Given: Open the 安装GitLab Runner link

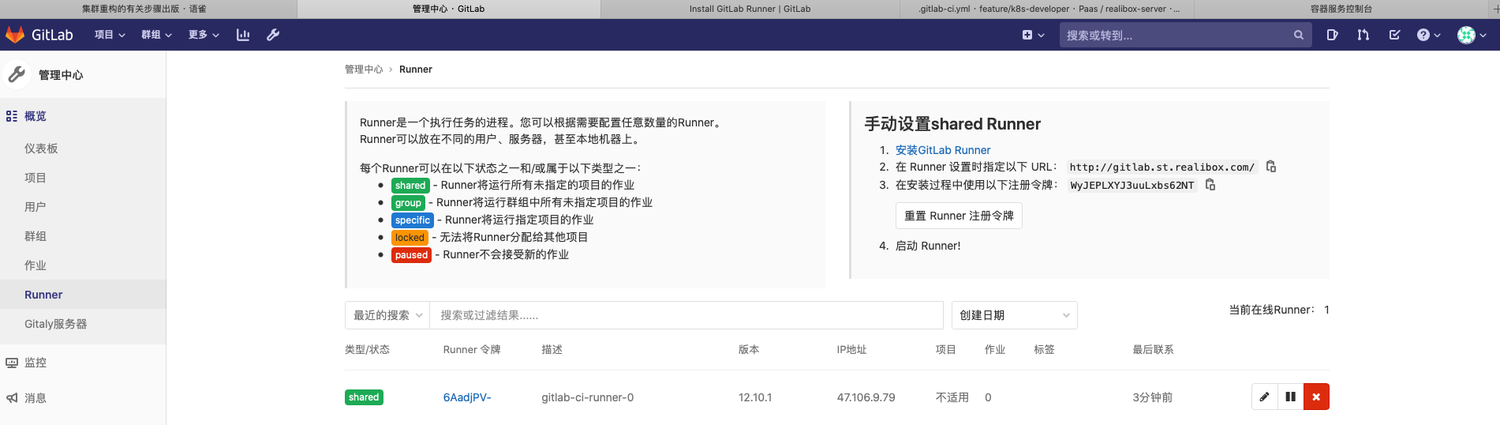Looking at the screenshot, I should coord(943,150).
